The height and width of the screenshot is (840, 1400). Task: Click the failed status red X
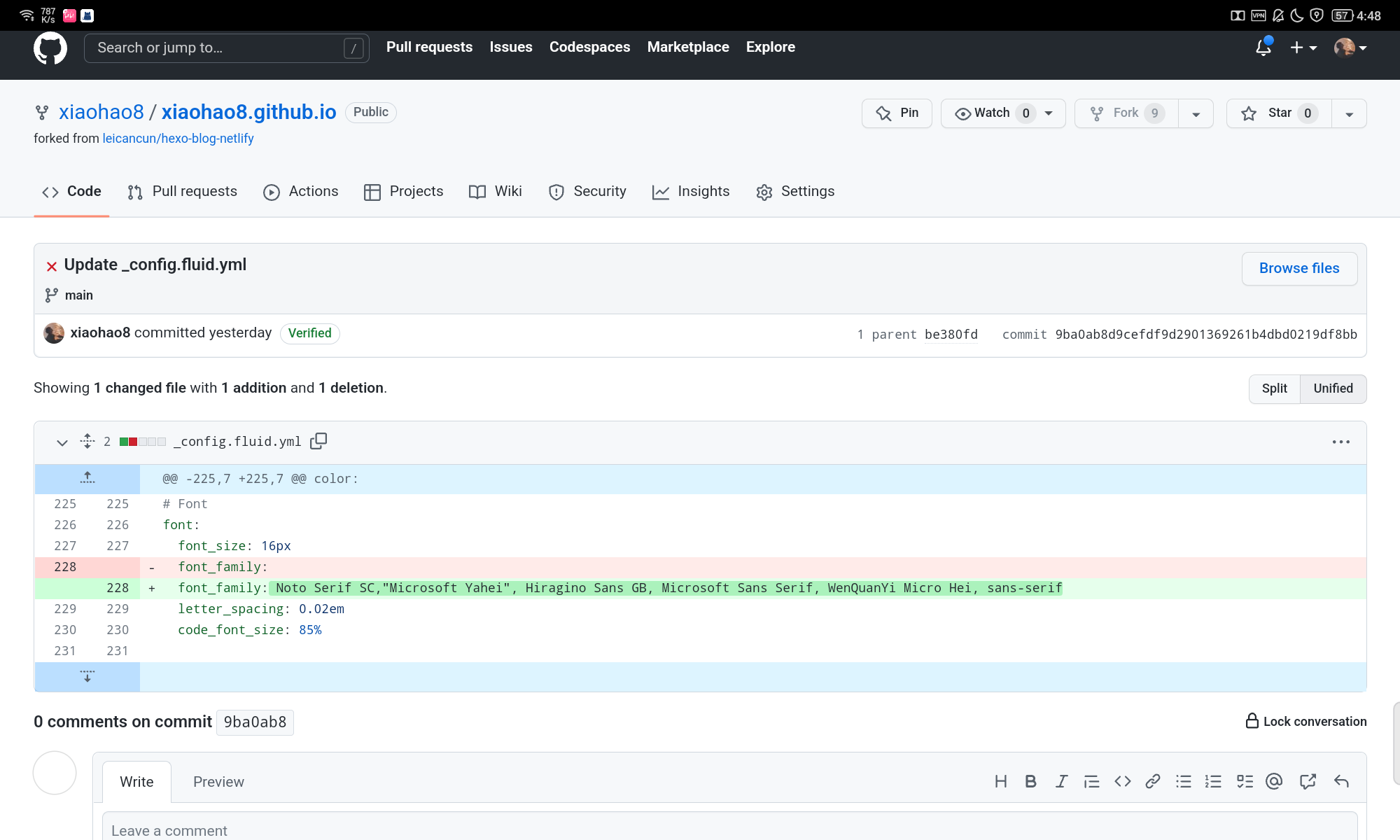pos(52,266)
